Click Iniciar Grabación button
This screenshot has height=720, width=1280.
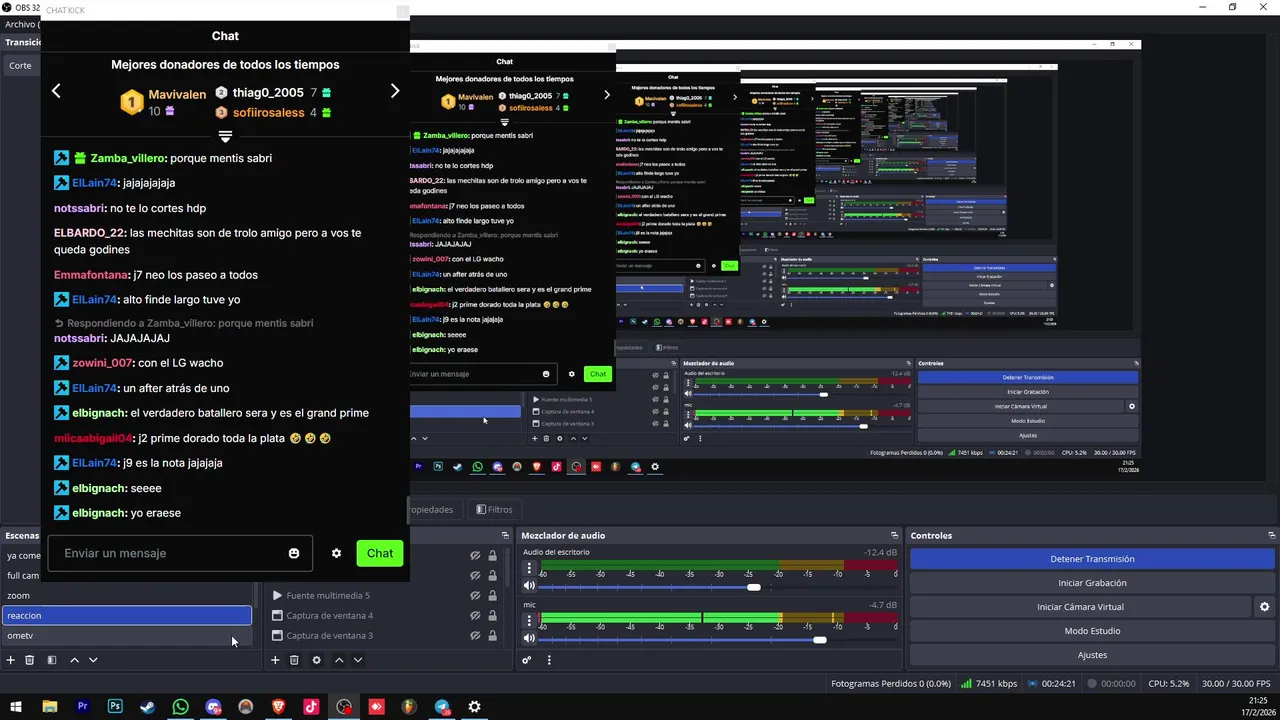[1092, 583]
